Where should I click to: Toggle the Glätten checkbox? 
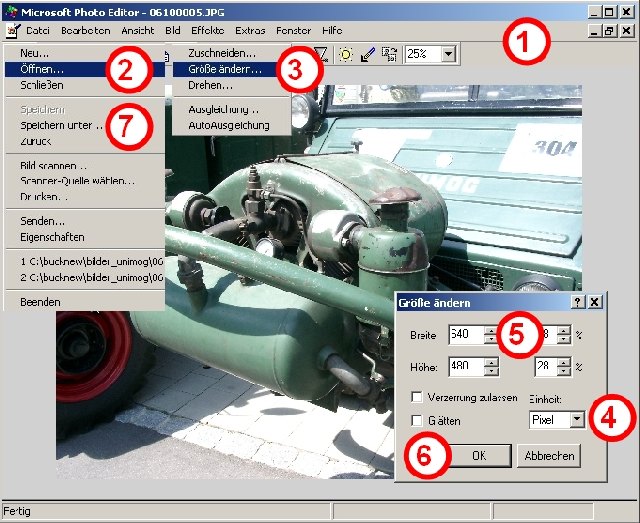pyautogui.click(x=417, y=421)
